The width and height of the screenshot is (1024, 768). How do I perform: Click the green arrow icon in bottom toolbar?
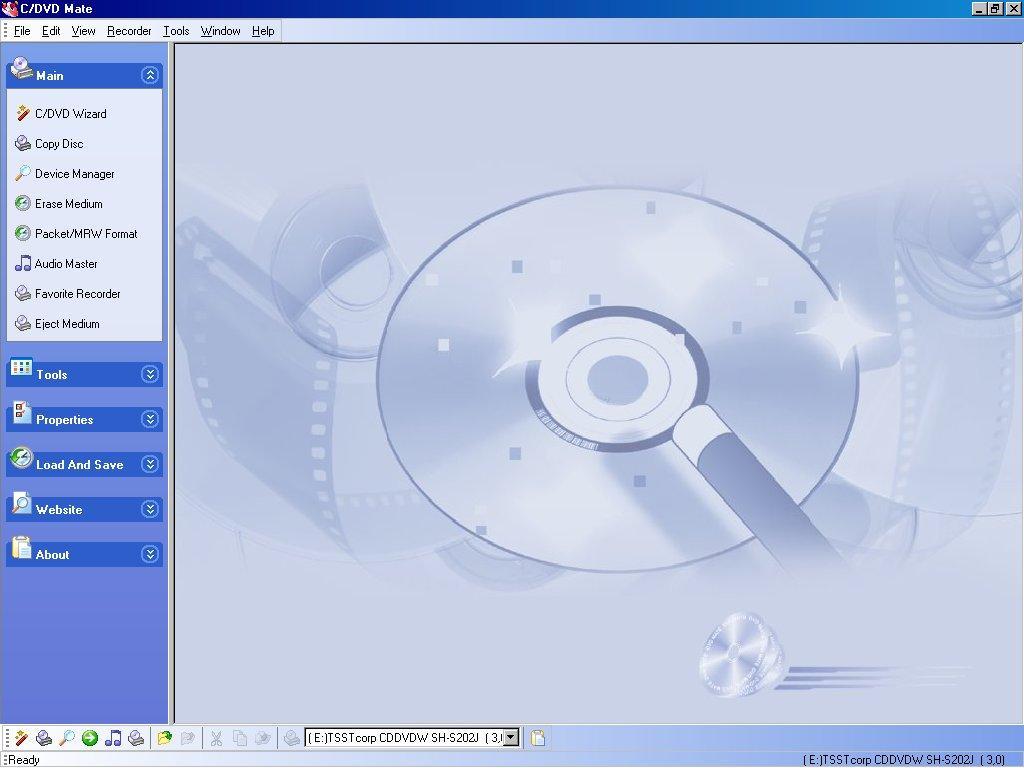[90, 738]
